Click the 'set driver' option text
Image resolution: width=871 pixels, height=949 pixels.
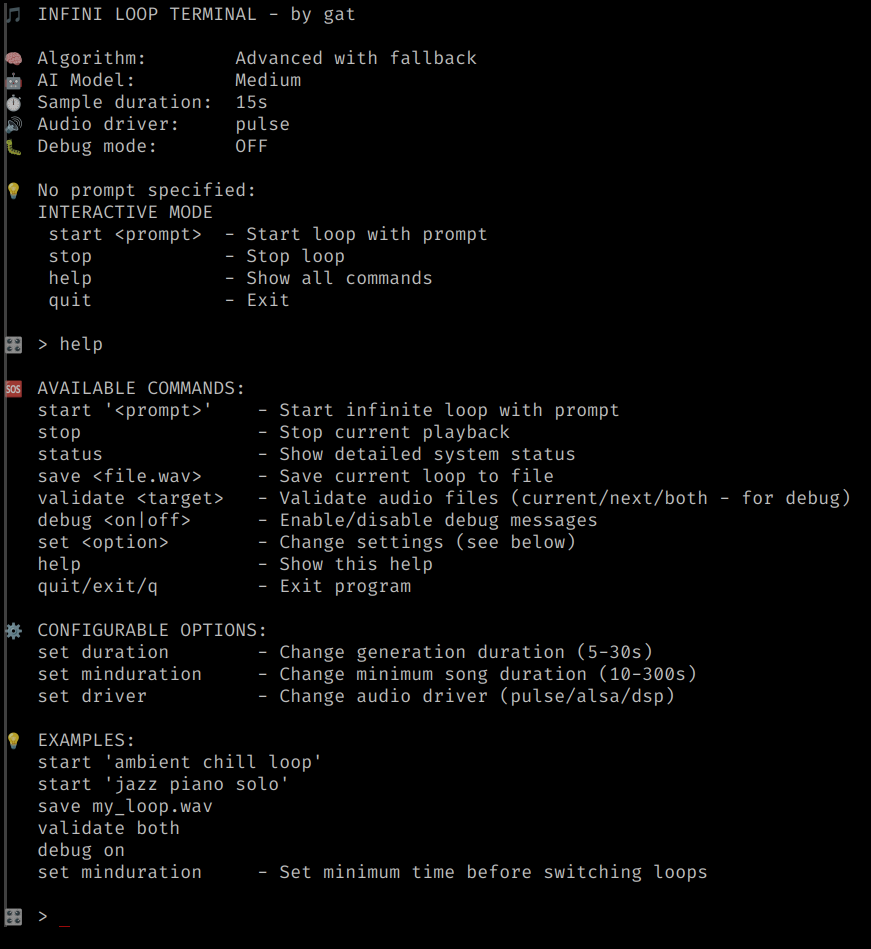coord(92,696)
